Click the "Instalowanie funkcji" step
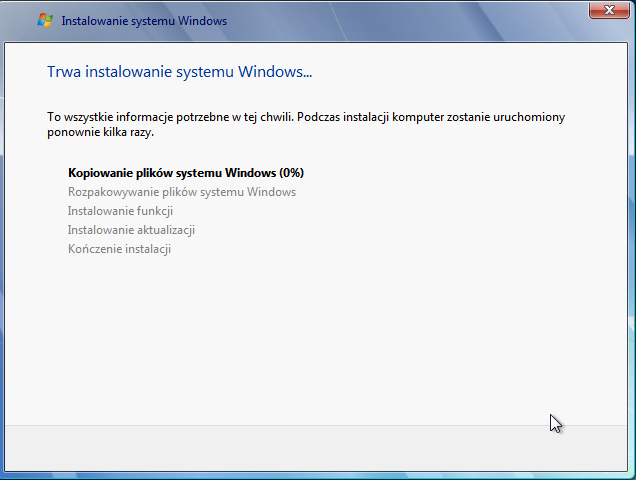 tap(120, 211)
